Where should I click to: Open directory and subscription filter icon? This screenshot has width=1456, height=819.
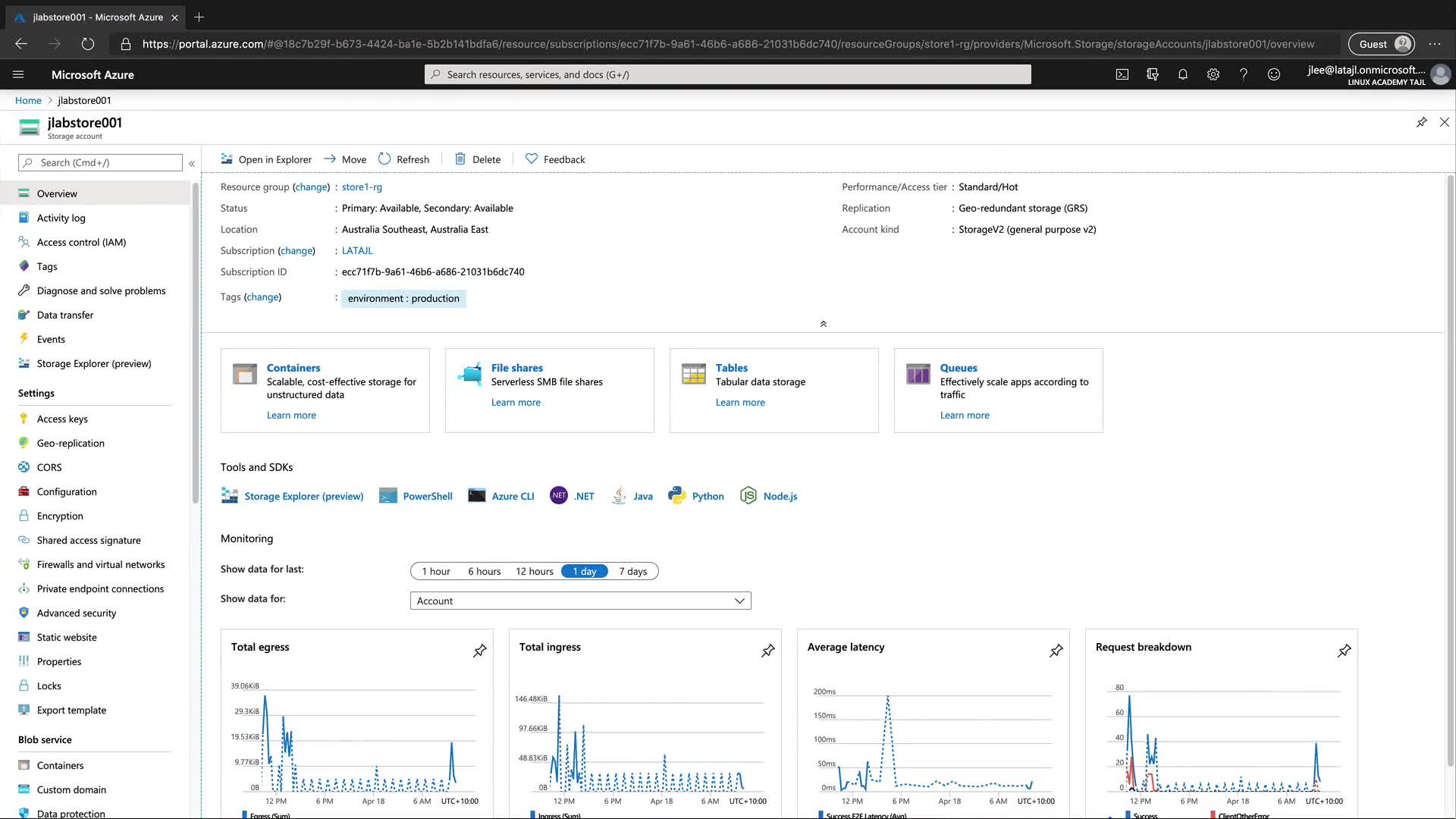(x=1153, y=74)
